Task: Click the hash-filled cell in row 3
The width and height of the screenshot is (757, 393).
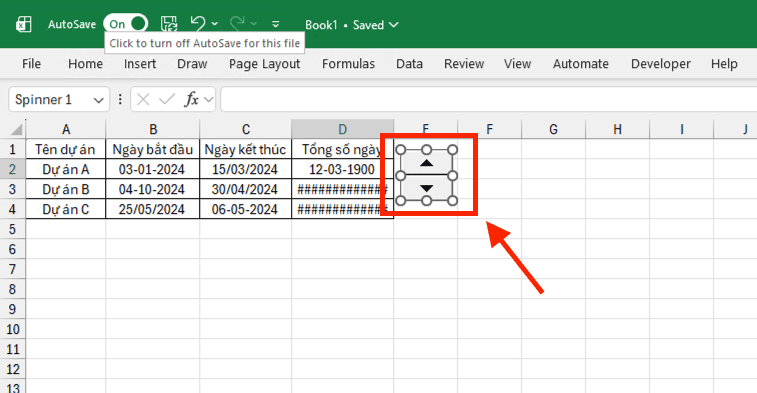Action: (x=342, y=189)
